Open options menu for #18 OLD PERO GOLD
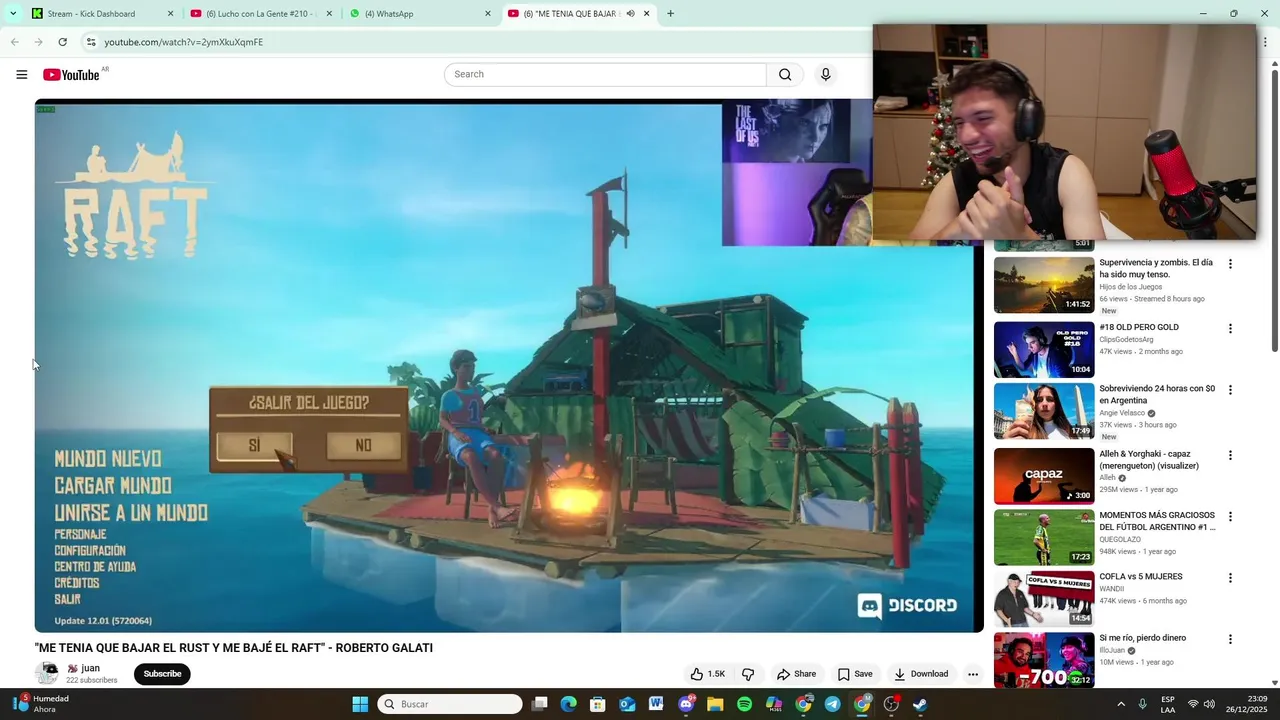This screenshot has width=1280, height=720. 1230,329
